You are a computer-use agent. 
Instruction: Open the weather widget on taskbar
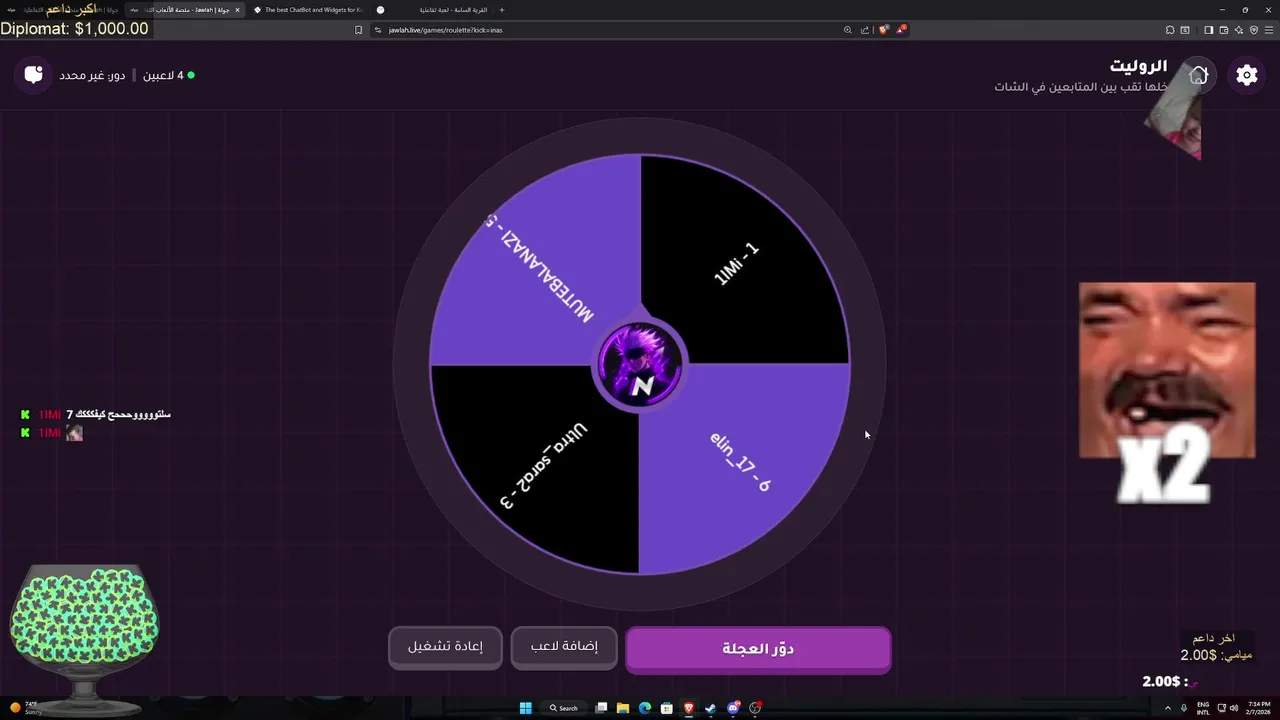click(x=25, y=708)
